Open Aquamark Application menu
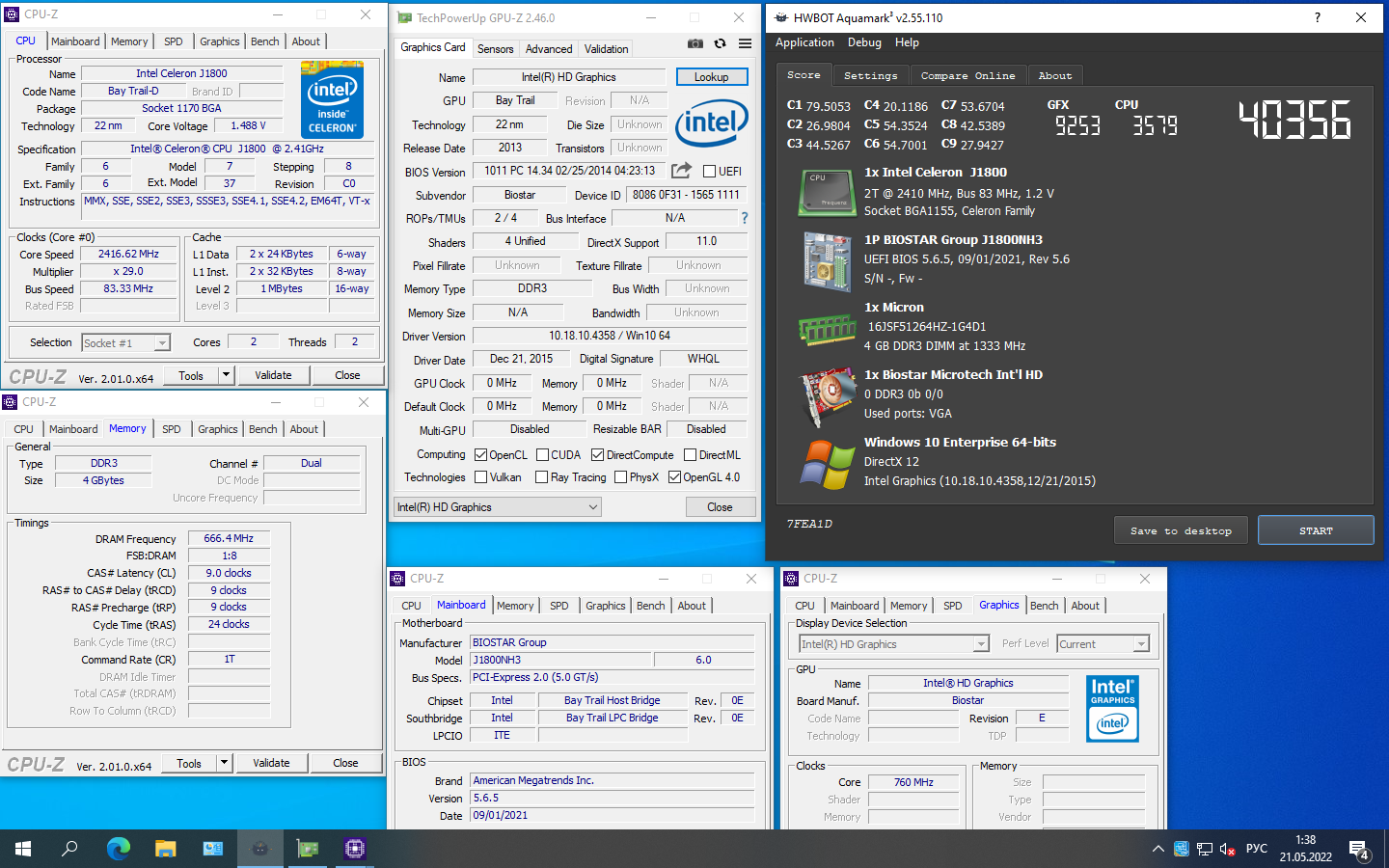This screenshot has height=868, width=1389. (804, 42)
